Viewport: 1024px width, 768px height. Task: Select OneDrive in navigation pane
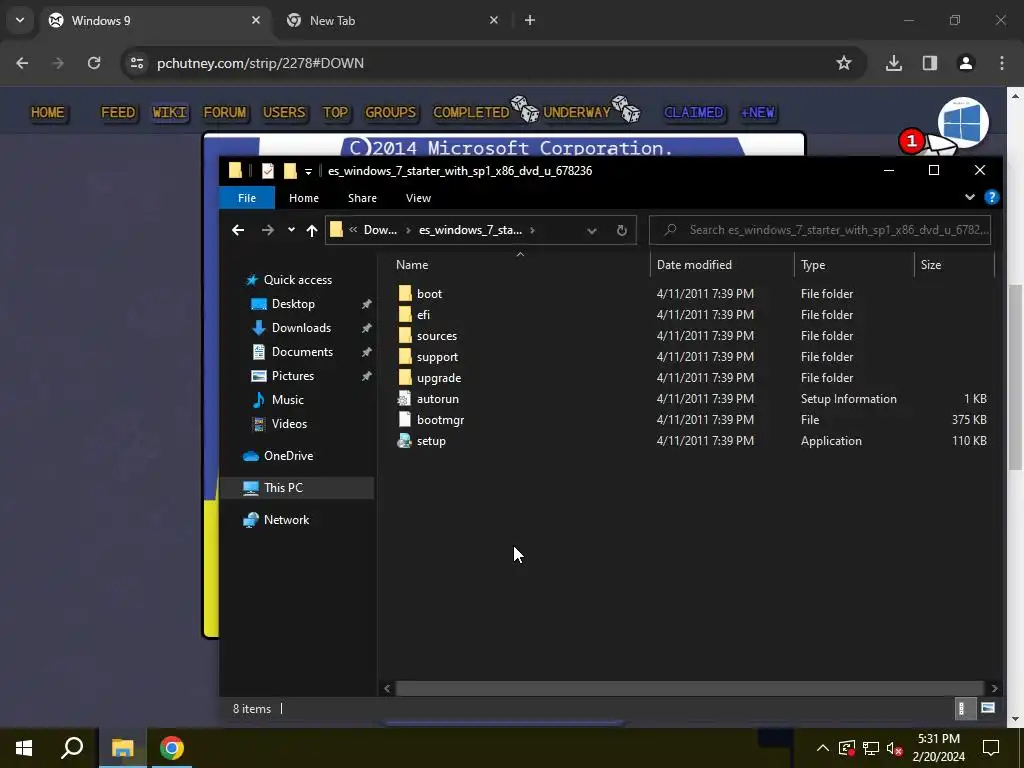(x=288, y=456)
